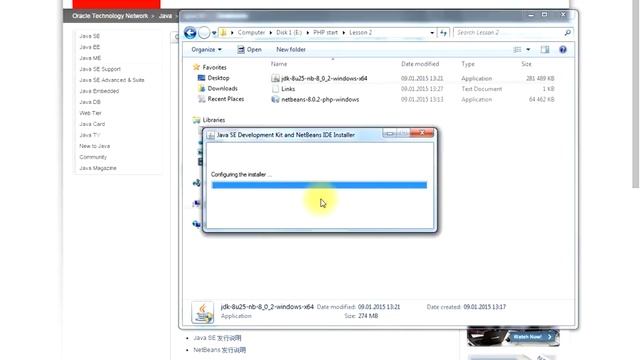Click Open in the Explorer toolbar
This screenshot has height=360, width=640.
click(x=249, y=49)
